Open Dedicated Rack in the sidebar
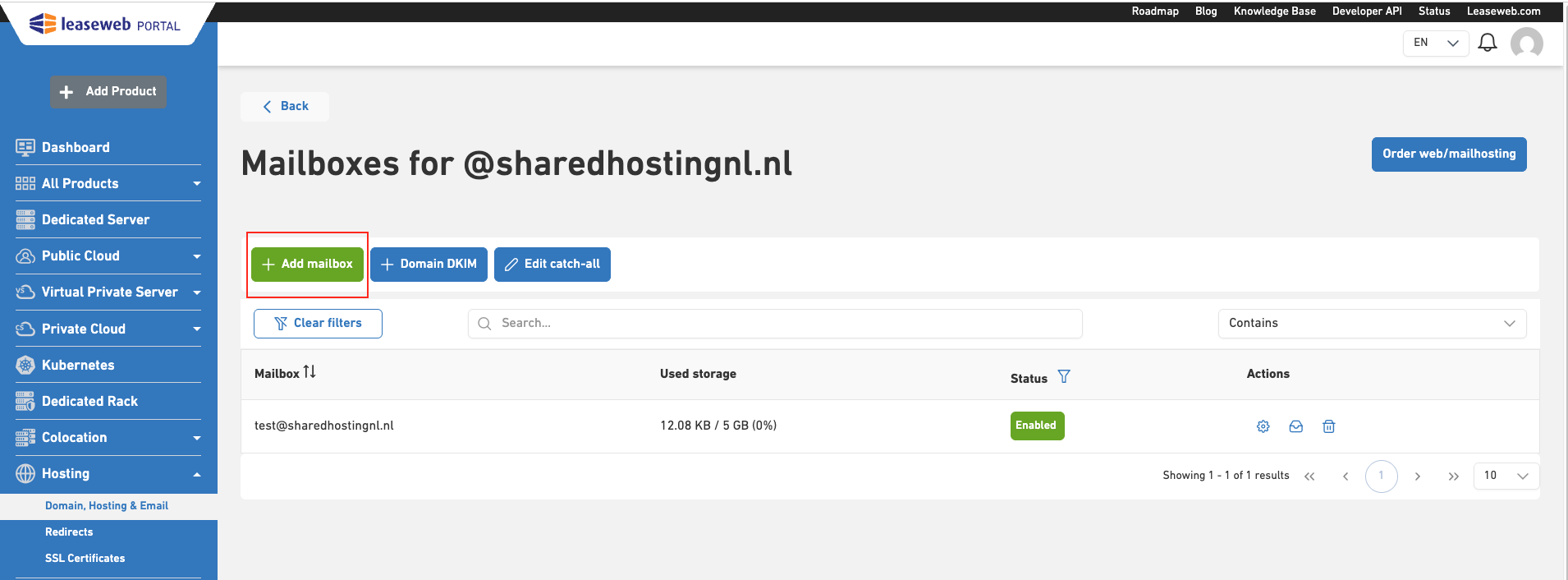The image size is (1568, 580). coord(89,402)
